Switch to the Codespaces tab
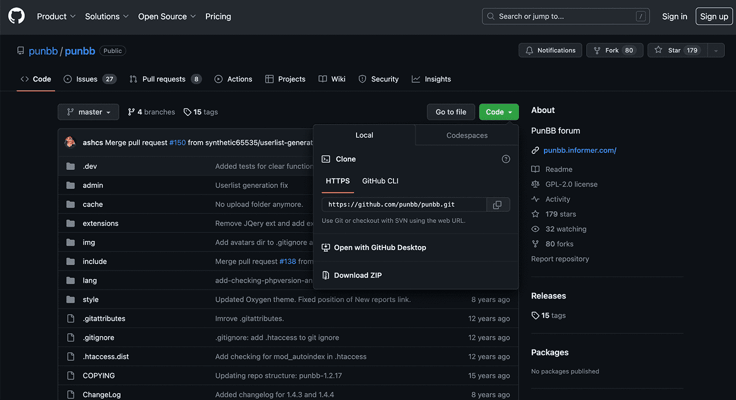Viewport: 736px width, 400px height. (x=467, y=135)
